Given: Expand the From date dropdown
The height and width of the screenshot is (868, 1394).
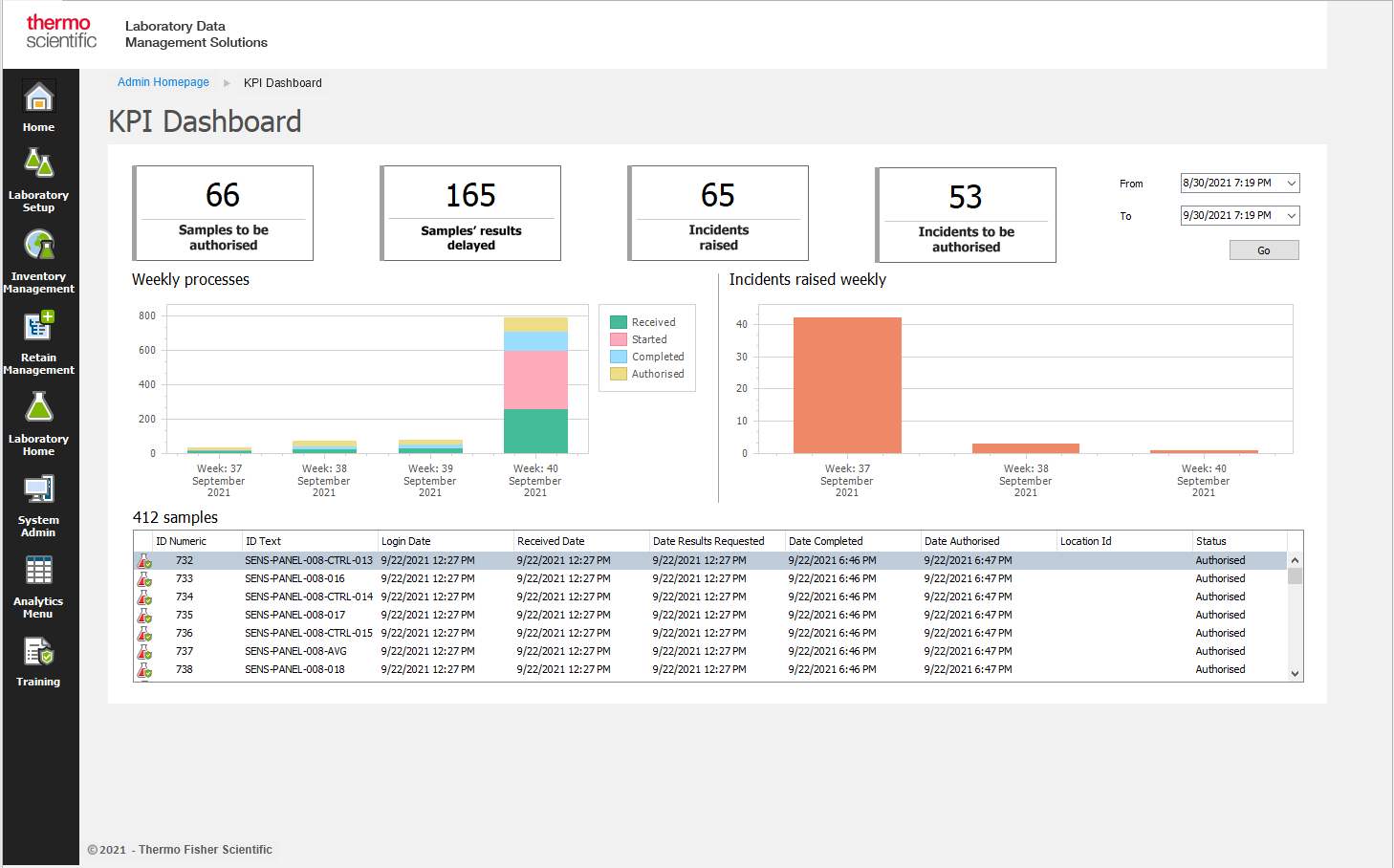Looking at the screenshot, I should click(1291, 184).
